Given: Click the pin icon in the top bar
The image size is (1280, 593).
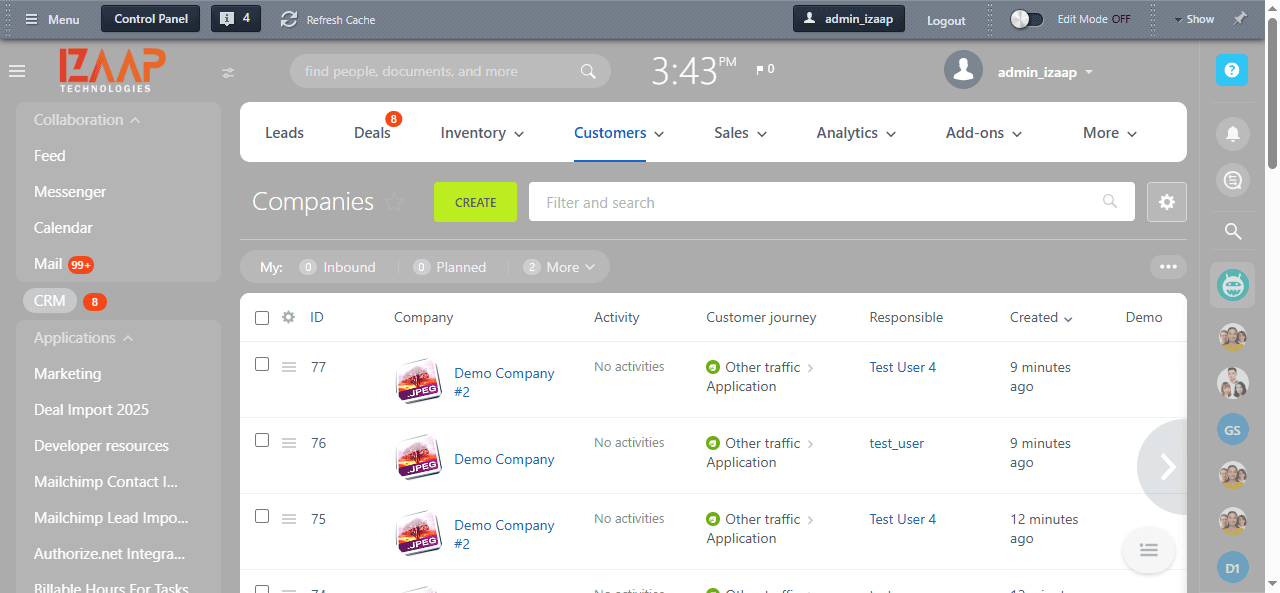Looking at the screenshot, I should click(x=1240, y=18).
